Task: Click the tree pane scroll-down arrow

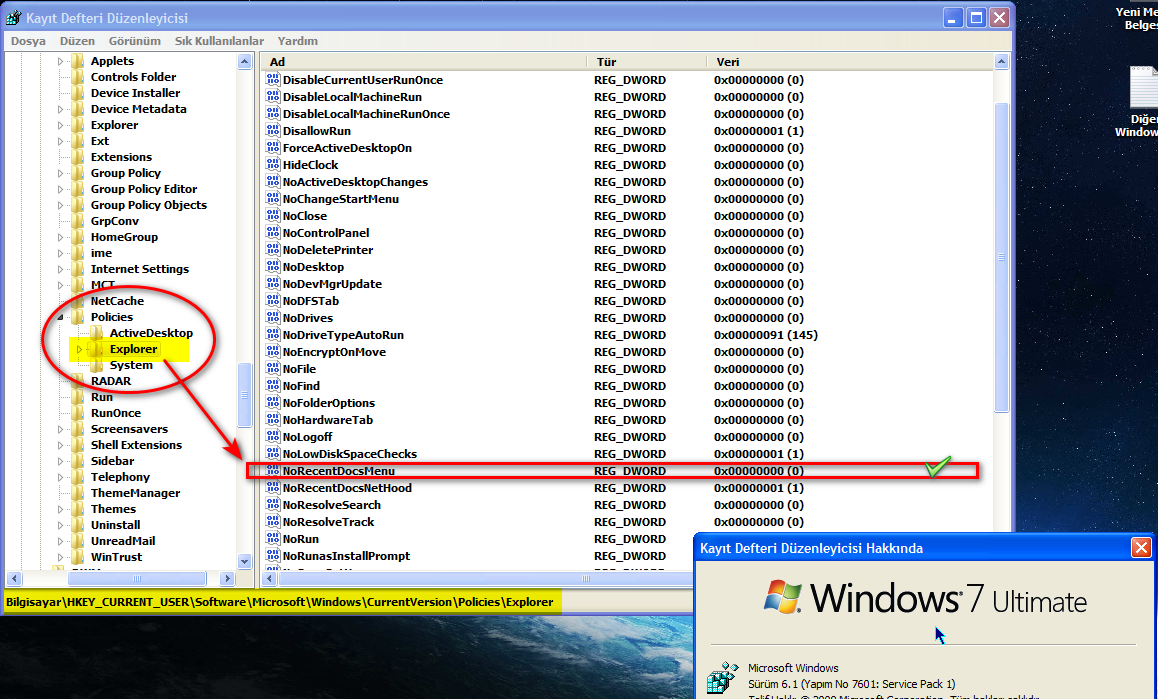Action: 244,562
